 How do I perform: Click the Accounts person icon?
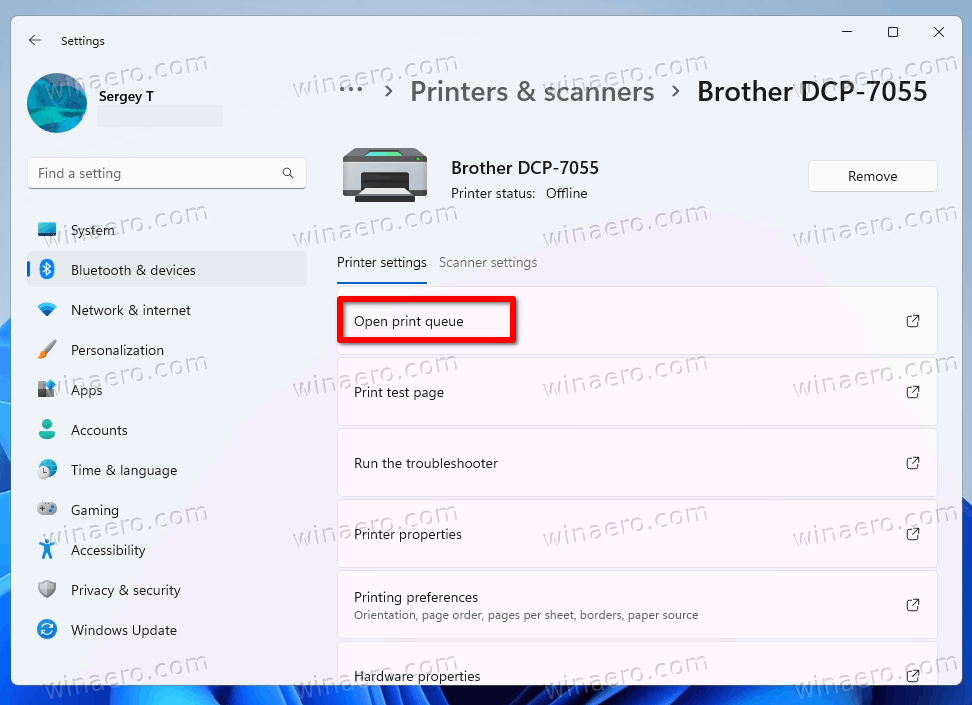click(47, 429)
